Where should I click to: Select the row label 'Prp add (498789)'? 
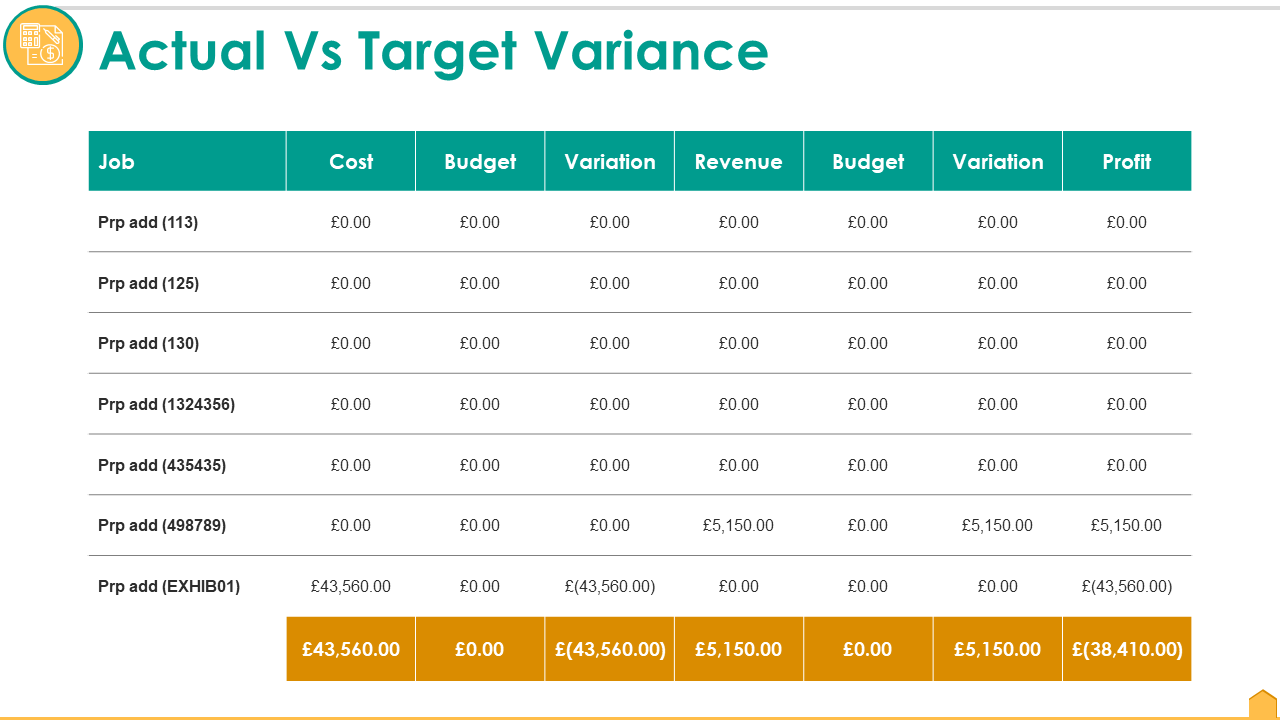tap(162, 525)
